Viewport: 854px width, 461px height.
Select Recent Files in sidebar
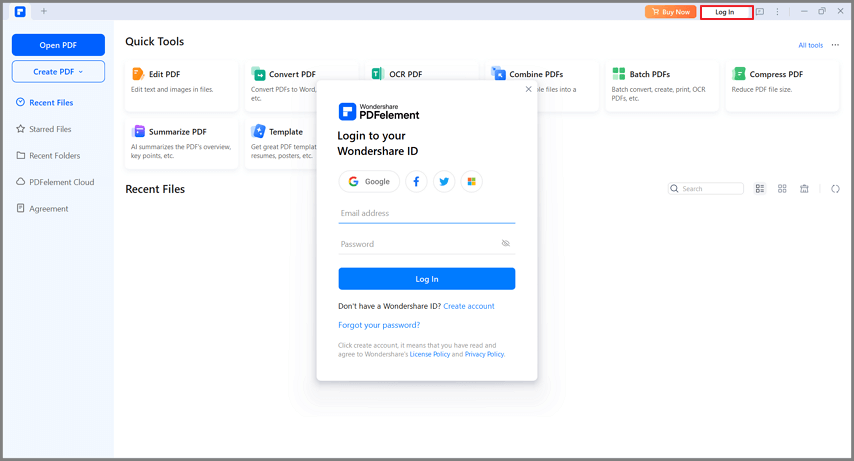(x=51, y=102)
